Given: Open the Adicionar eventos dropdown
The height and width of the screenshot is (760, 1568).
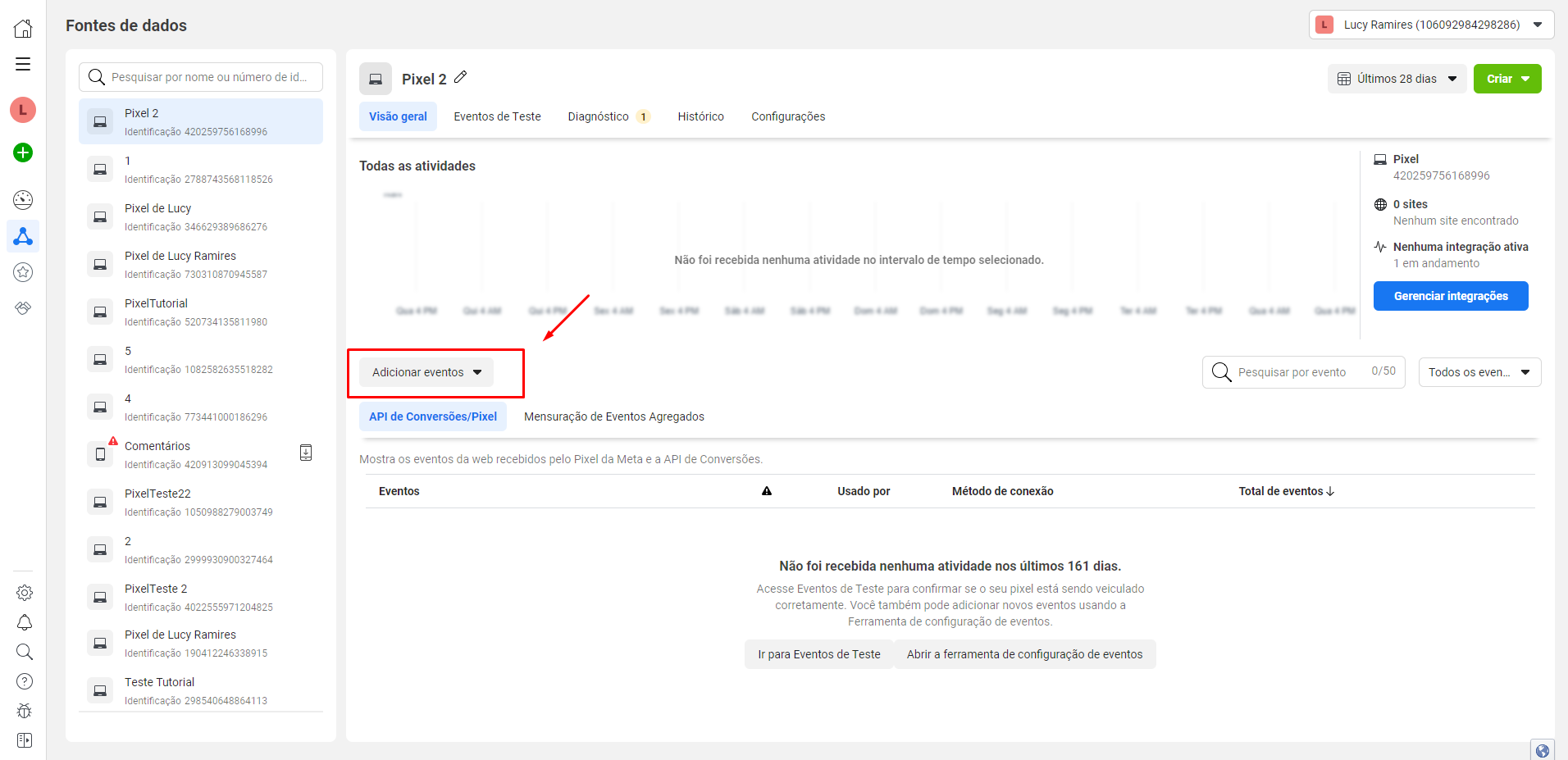Looking at the screenshot, I should (x=426, y=372).
